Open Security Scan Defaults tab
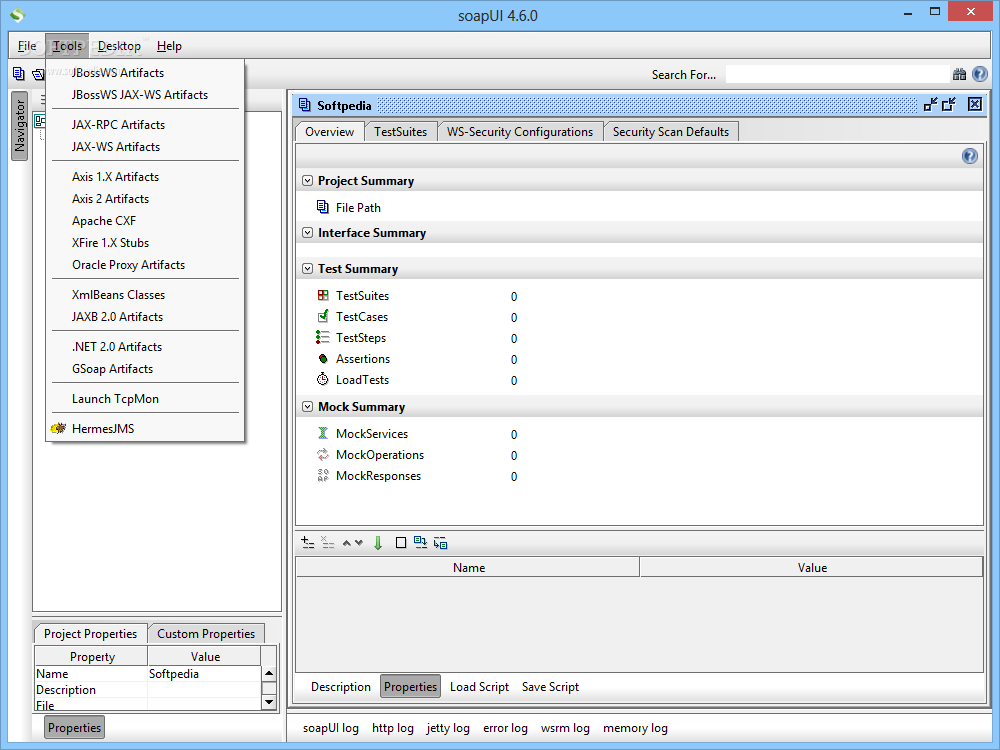The width and height of the screenshot is (1000, 750). click(671, 131)
